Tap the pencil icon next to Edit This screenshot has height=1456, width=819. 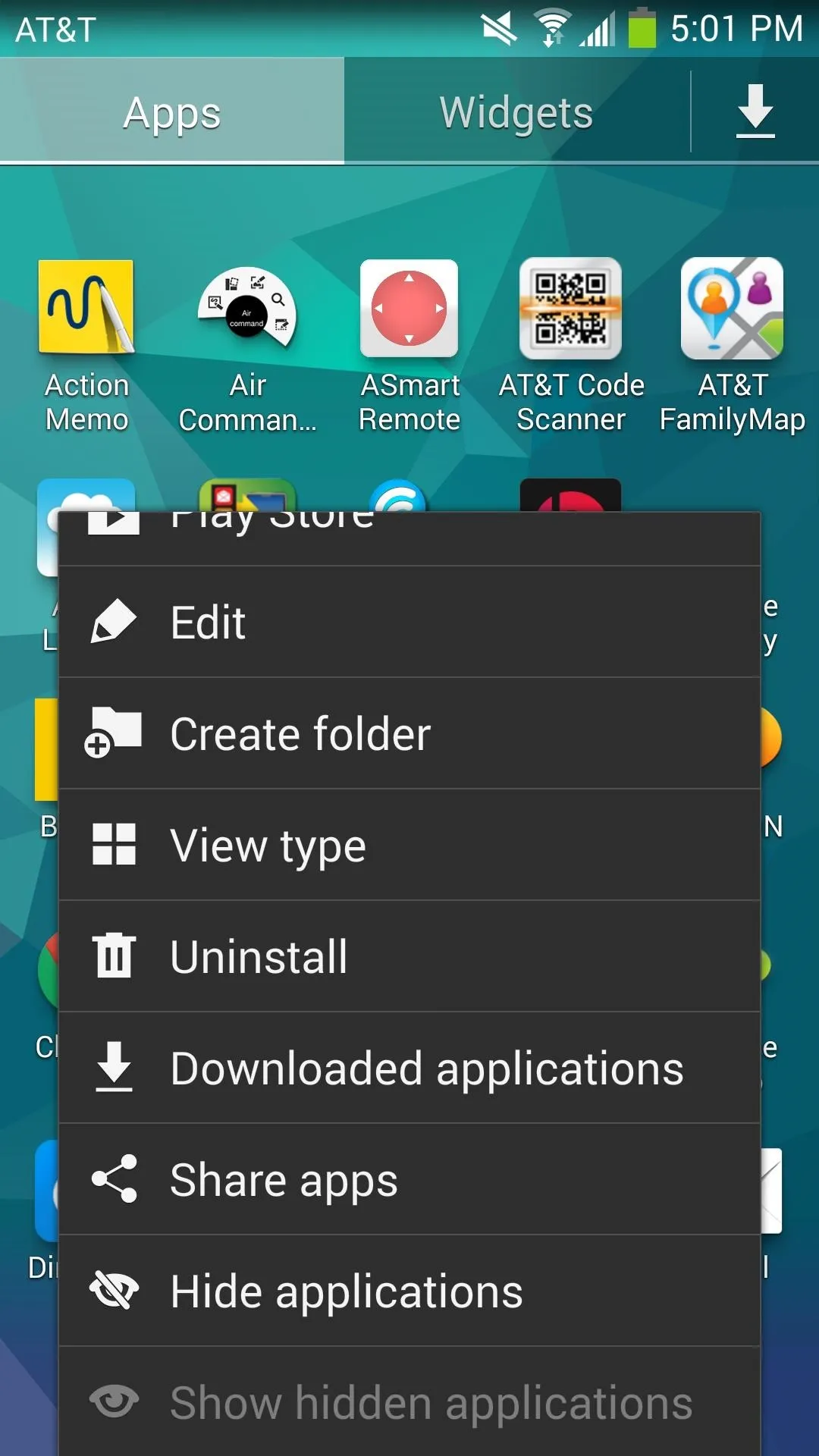click(x=114, y=621)
